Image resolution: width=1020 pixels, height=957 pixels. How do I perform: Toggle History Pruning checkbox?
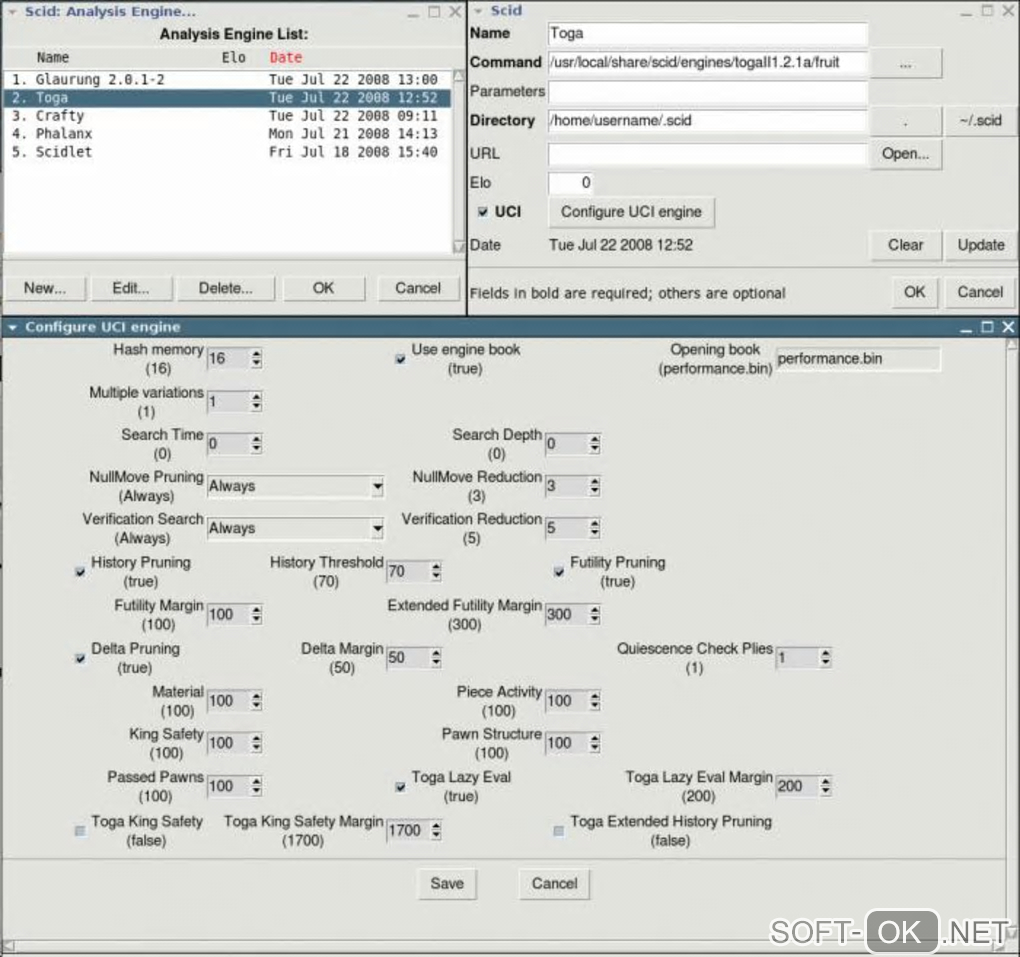point(80,572)
